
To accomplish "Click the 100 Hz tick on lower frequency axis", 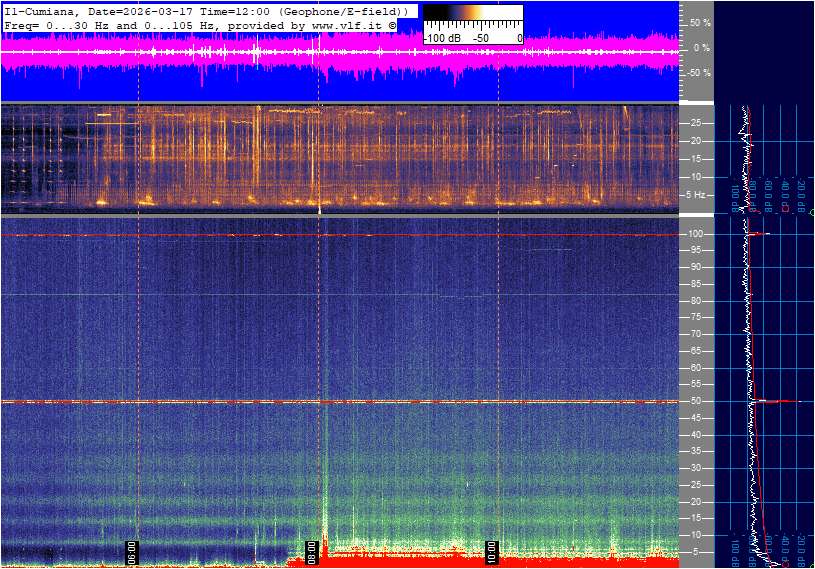I will (695, 234).
